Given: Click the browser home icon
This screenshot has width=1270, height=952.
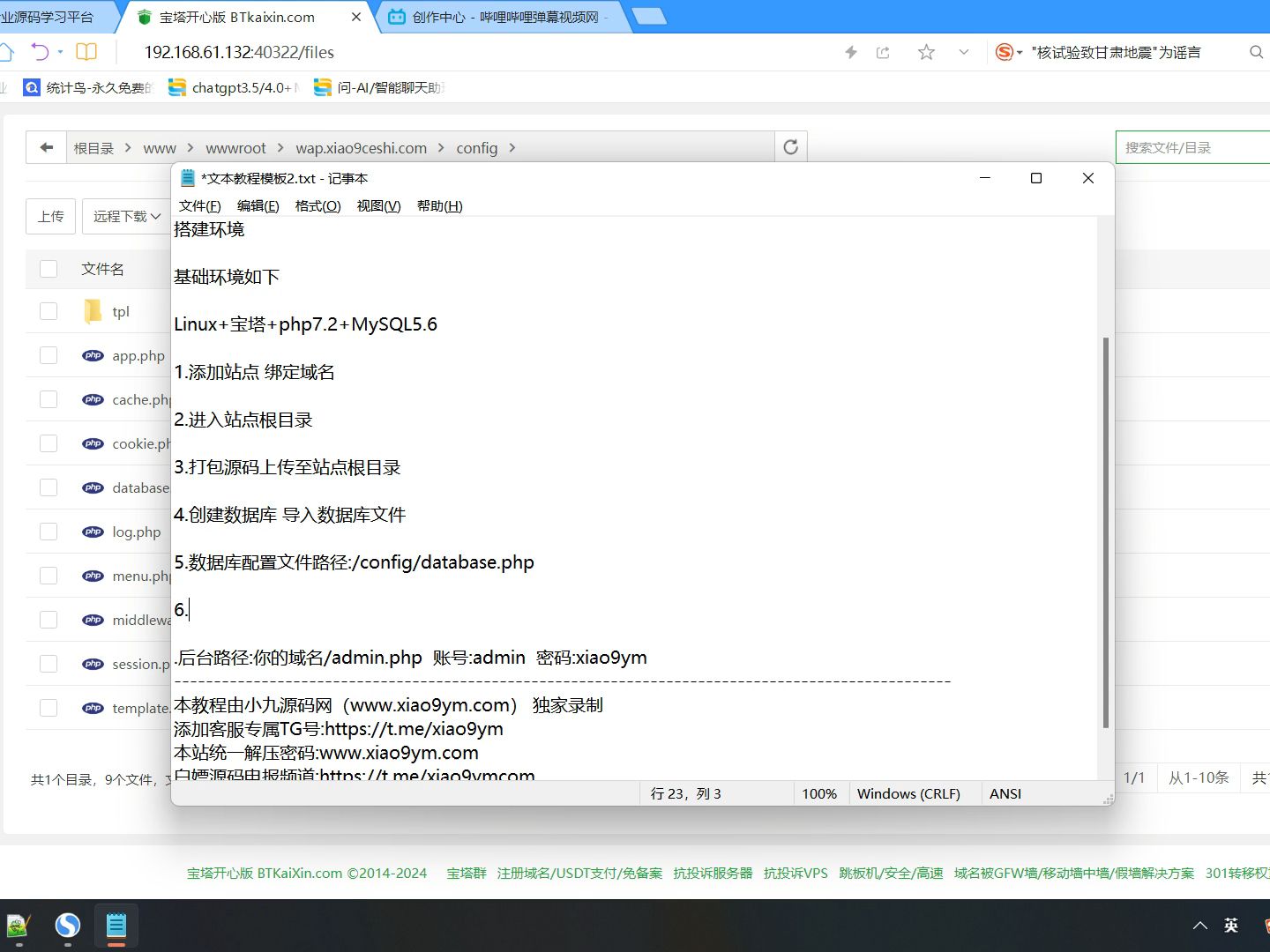Looking at the screenshot, I should 5,52.
